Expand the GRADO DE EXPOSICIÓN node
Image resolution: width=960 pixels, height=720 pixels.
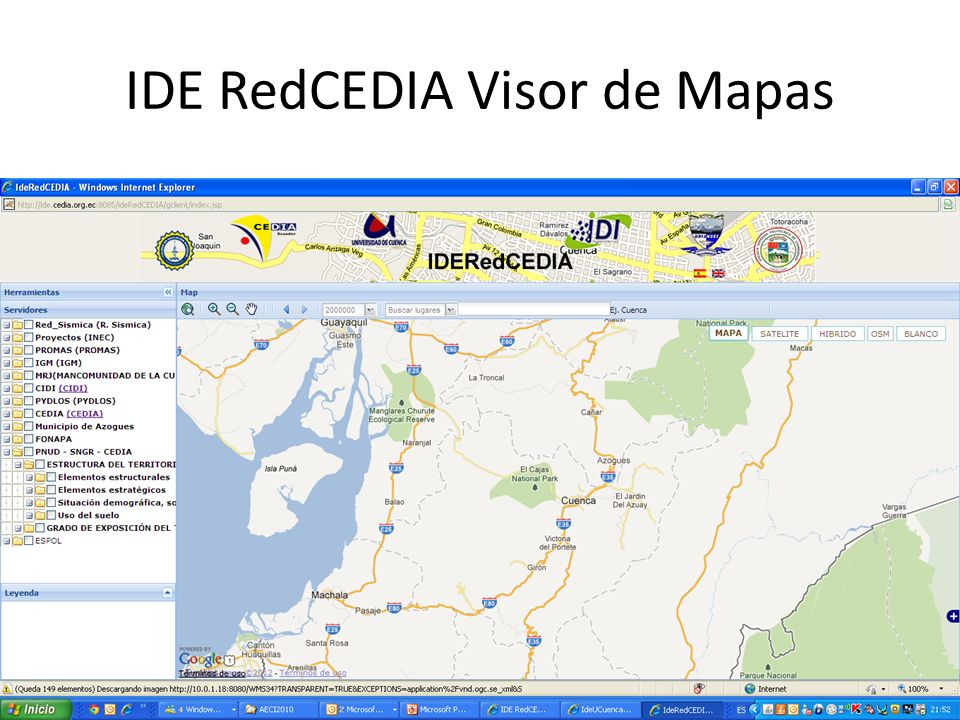pos(18,528)
